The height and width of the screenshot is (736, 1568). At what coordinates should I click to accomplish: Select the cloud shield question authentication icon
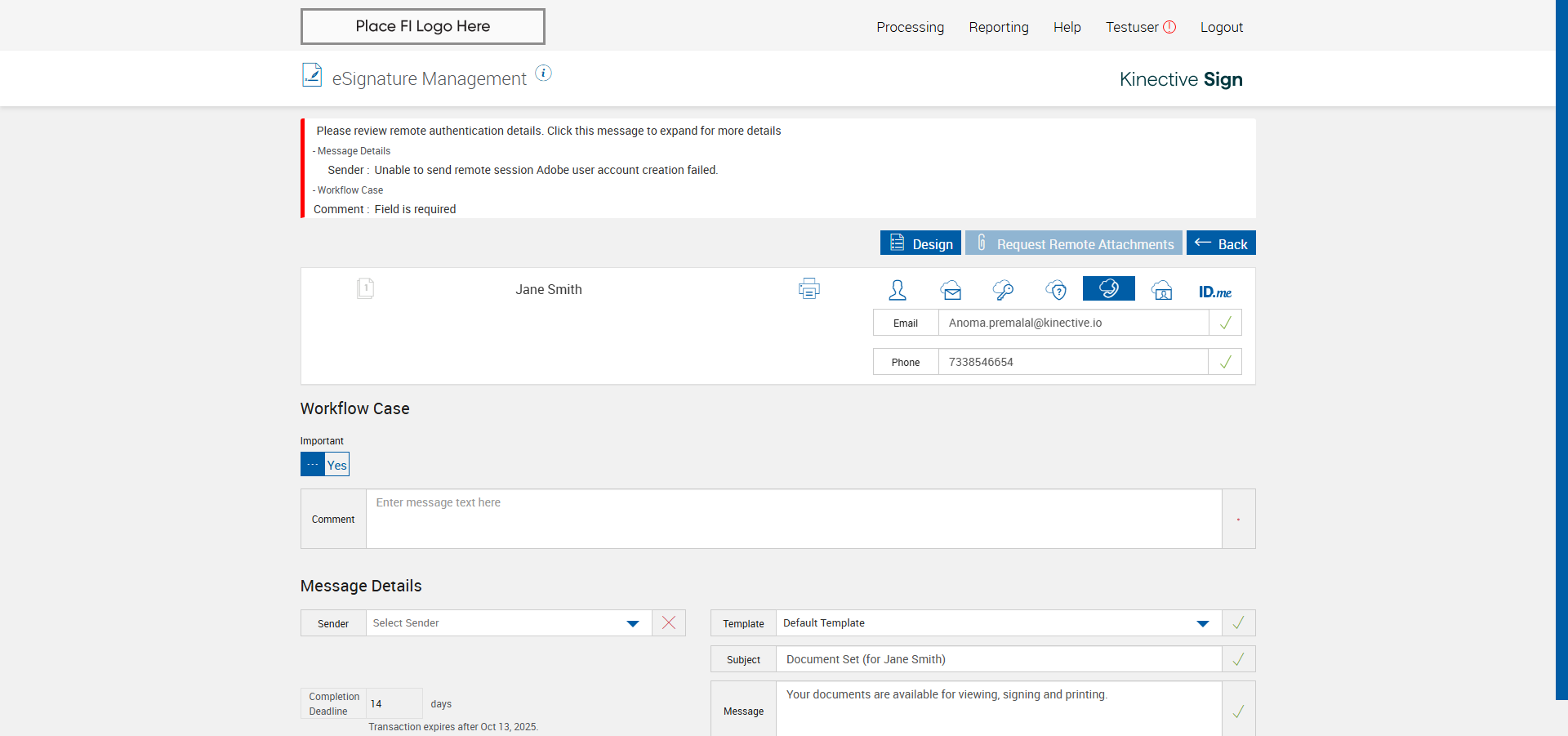click(1056, 290)
